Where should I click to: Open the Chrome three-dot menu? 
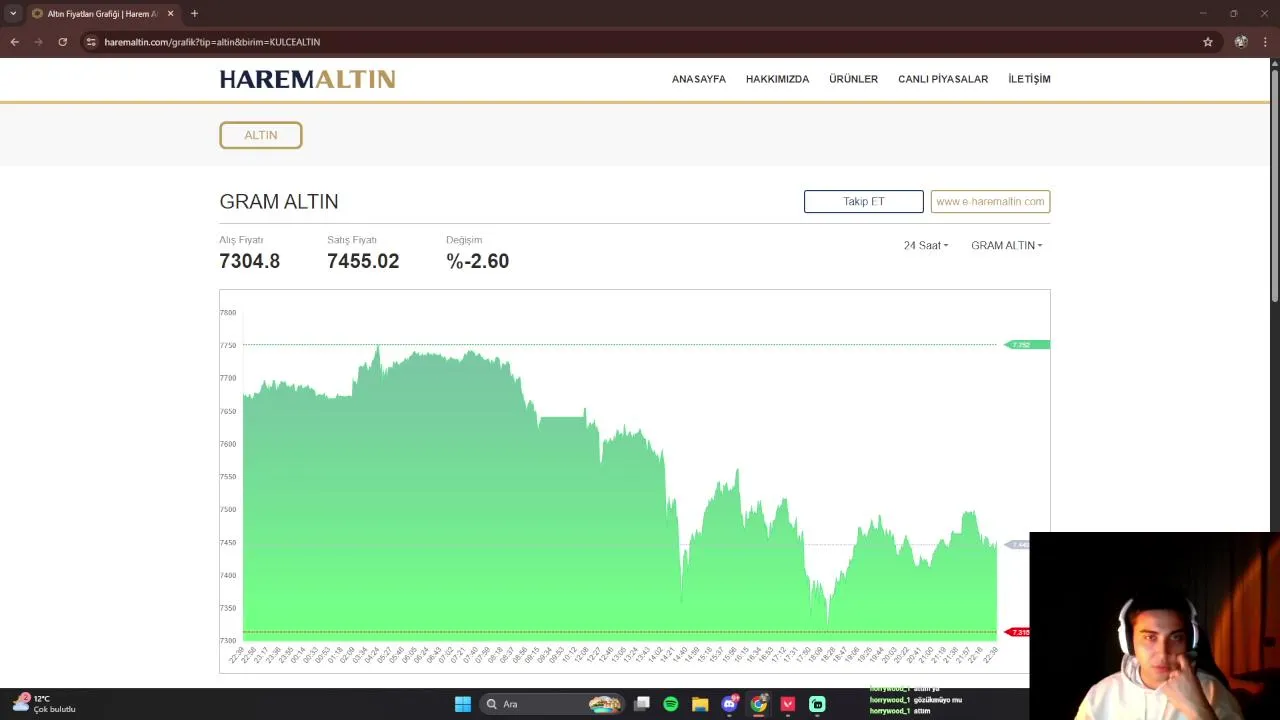[1266, 42]
